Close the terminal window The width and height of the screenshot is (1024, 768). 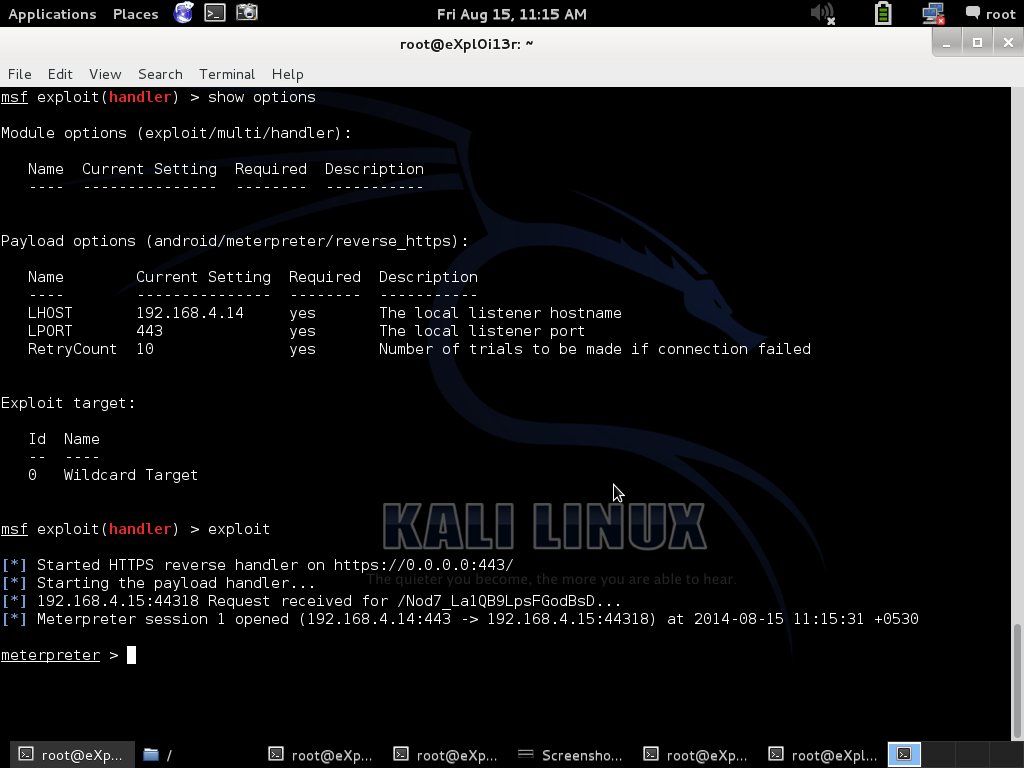pos(1008,43)
